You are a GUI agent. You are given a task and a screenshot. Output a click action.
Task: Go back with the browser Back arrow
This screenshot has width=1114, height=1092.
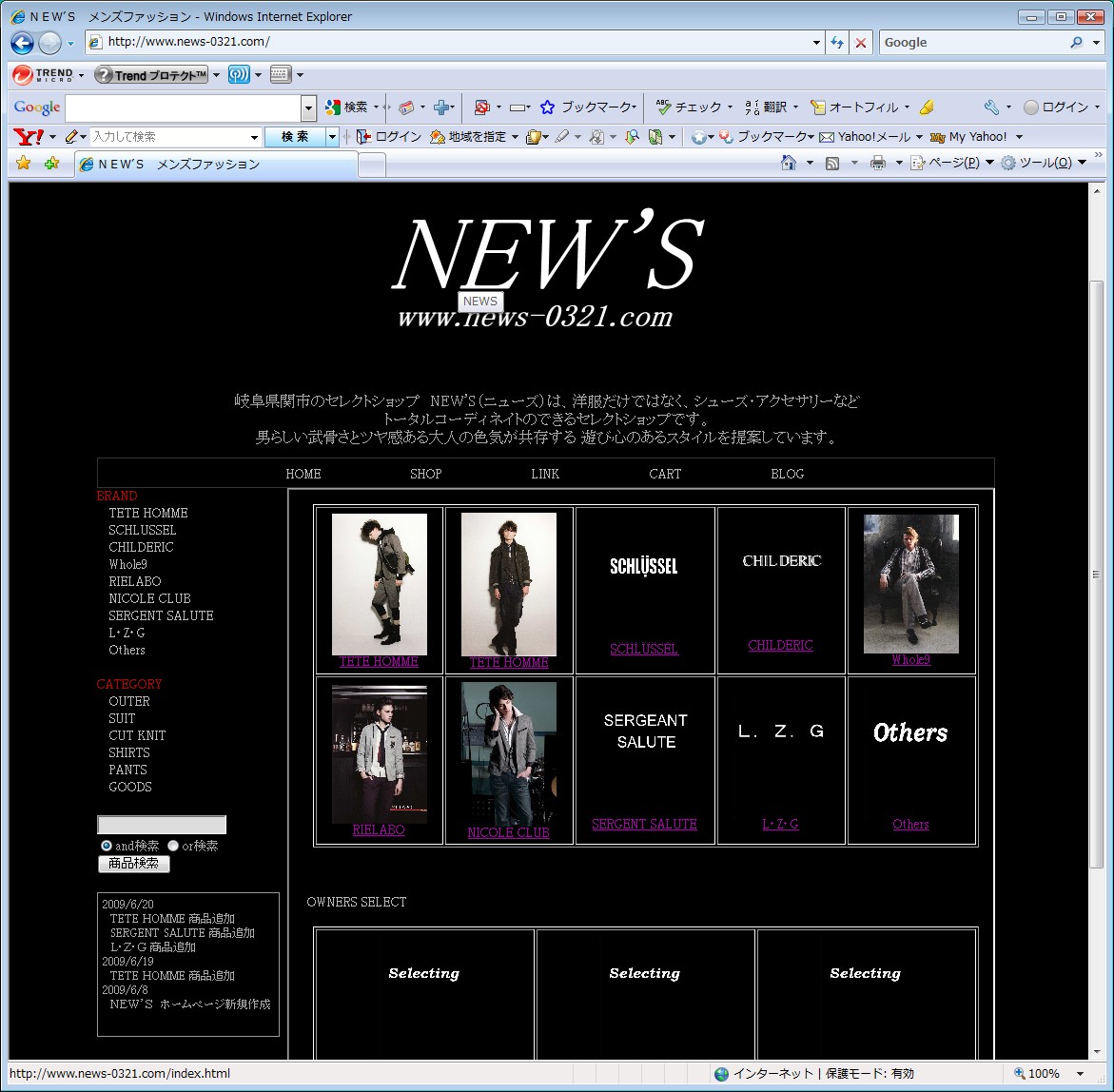22,43
